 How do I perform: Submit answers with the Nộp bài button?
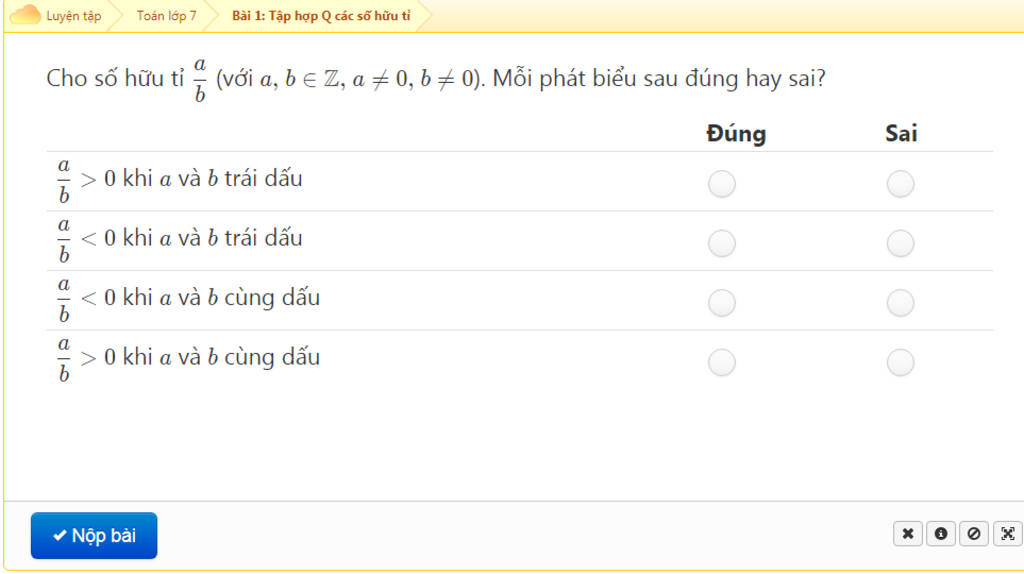point(94,535)
